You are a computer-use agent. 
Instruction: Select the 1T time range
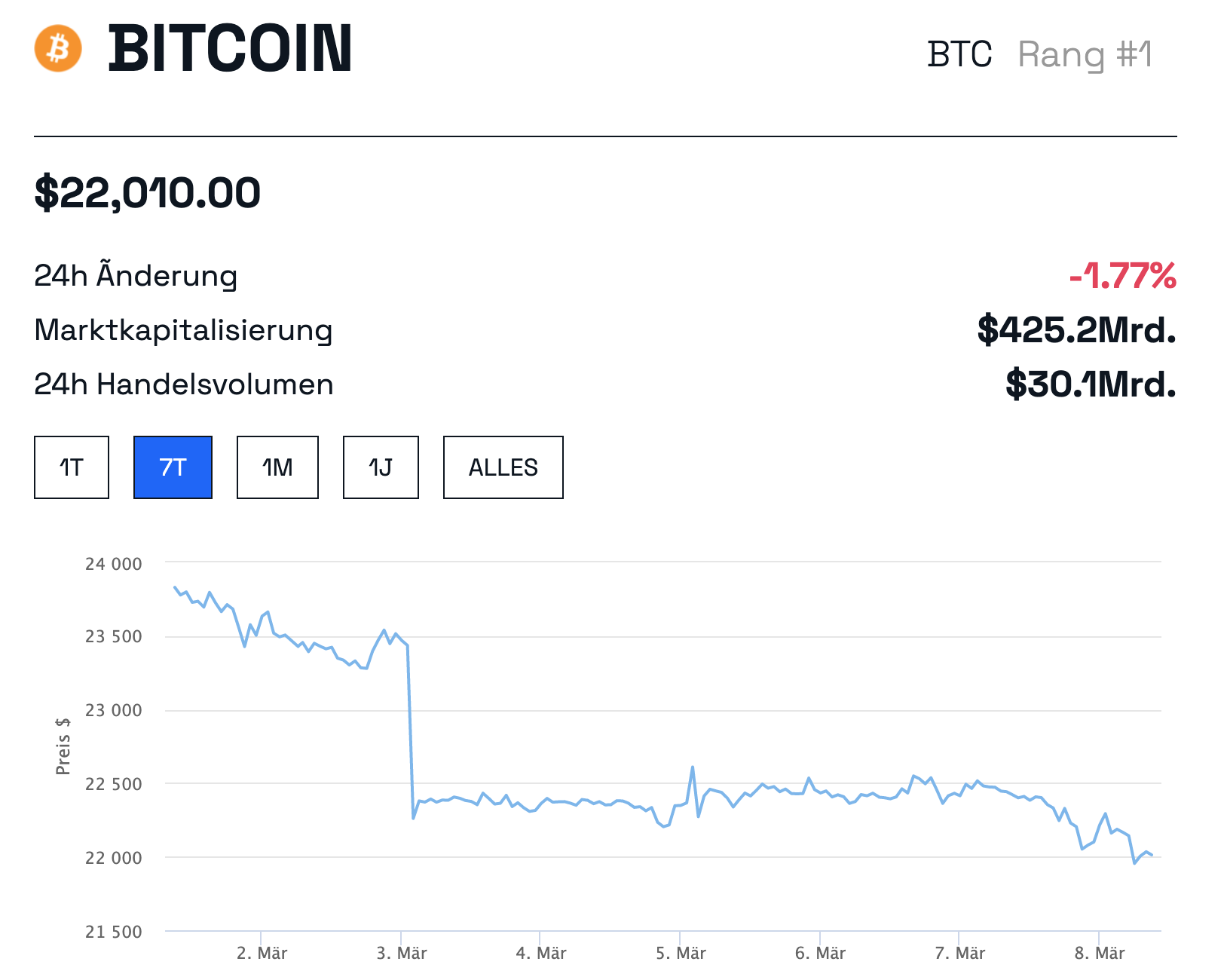point(72,467)
